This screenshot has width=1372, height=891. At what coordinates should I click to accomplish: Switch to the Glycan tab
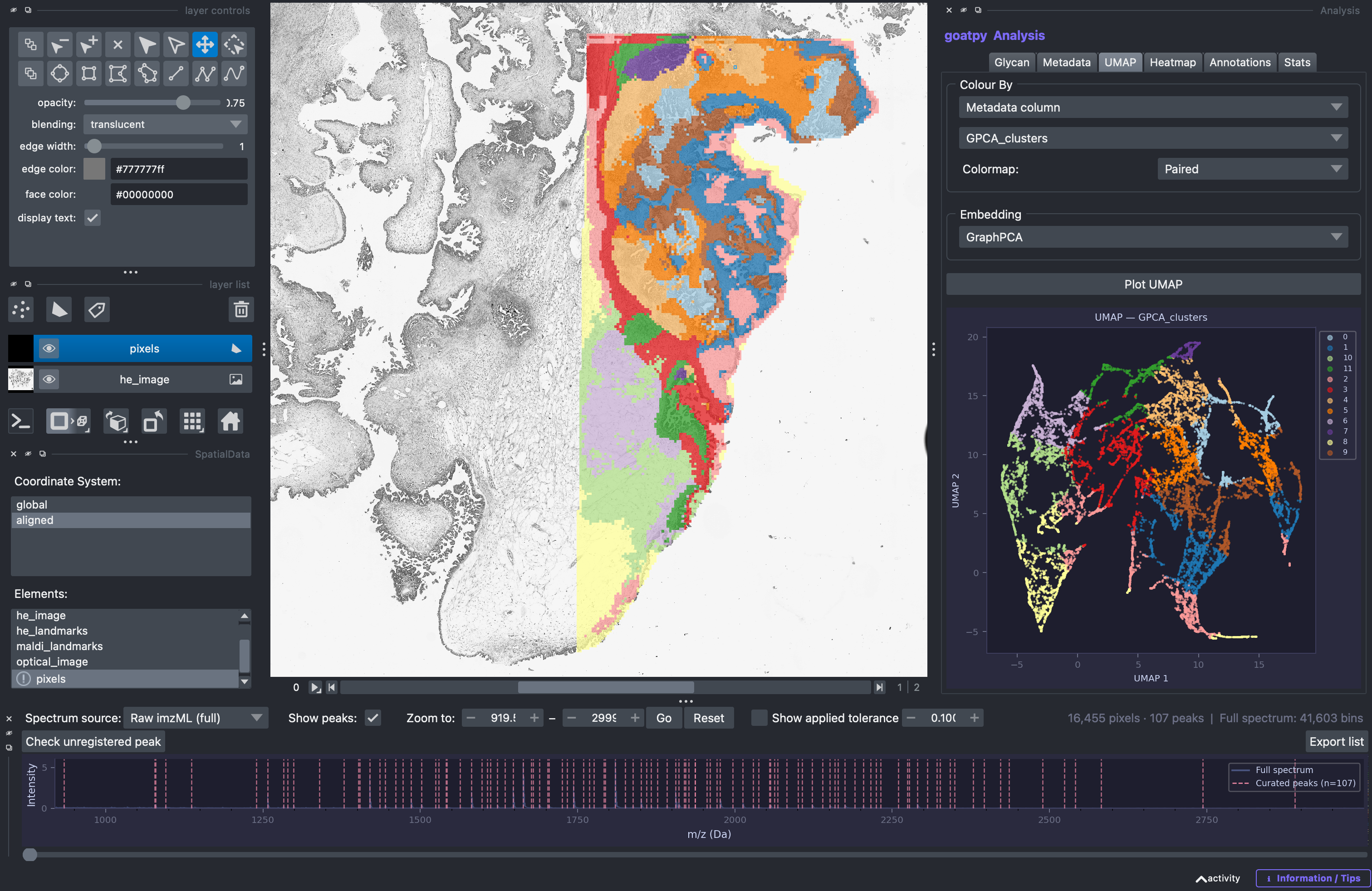(x=1011, y=62)
